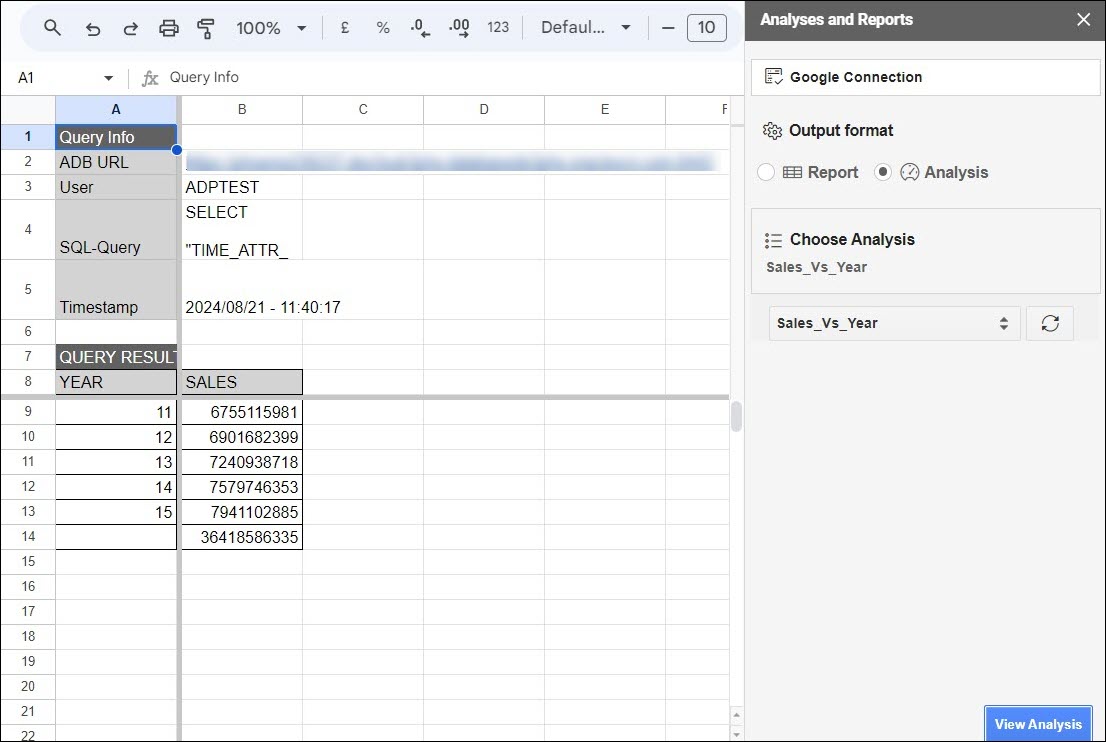
Task: Select column C header
Action: click(x=363, y=109)
